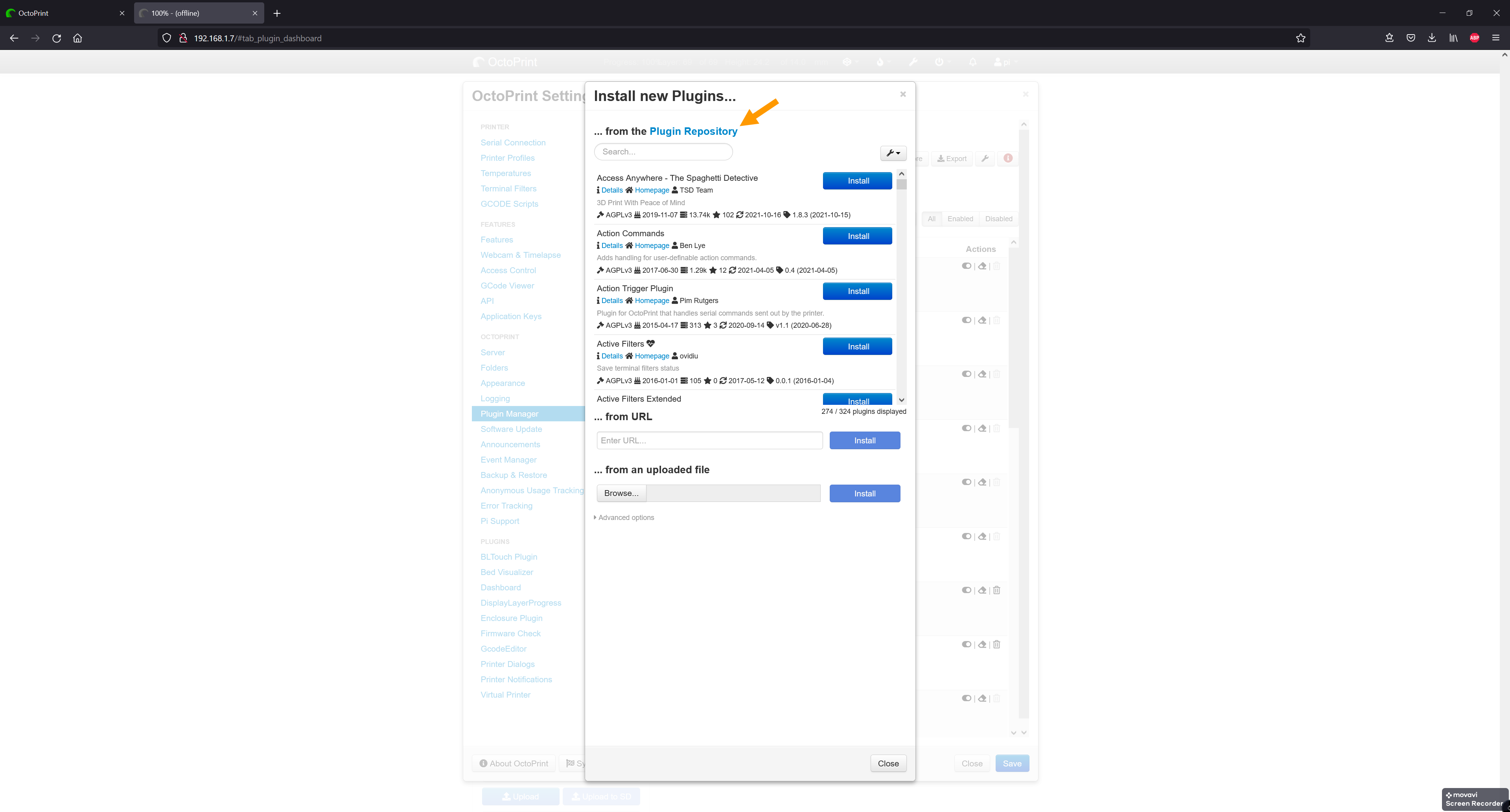The height and width of the screenshot is (812, 1510).
Task: Open browser downloads panel
Action: coord(1431,38)
